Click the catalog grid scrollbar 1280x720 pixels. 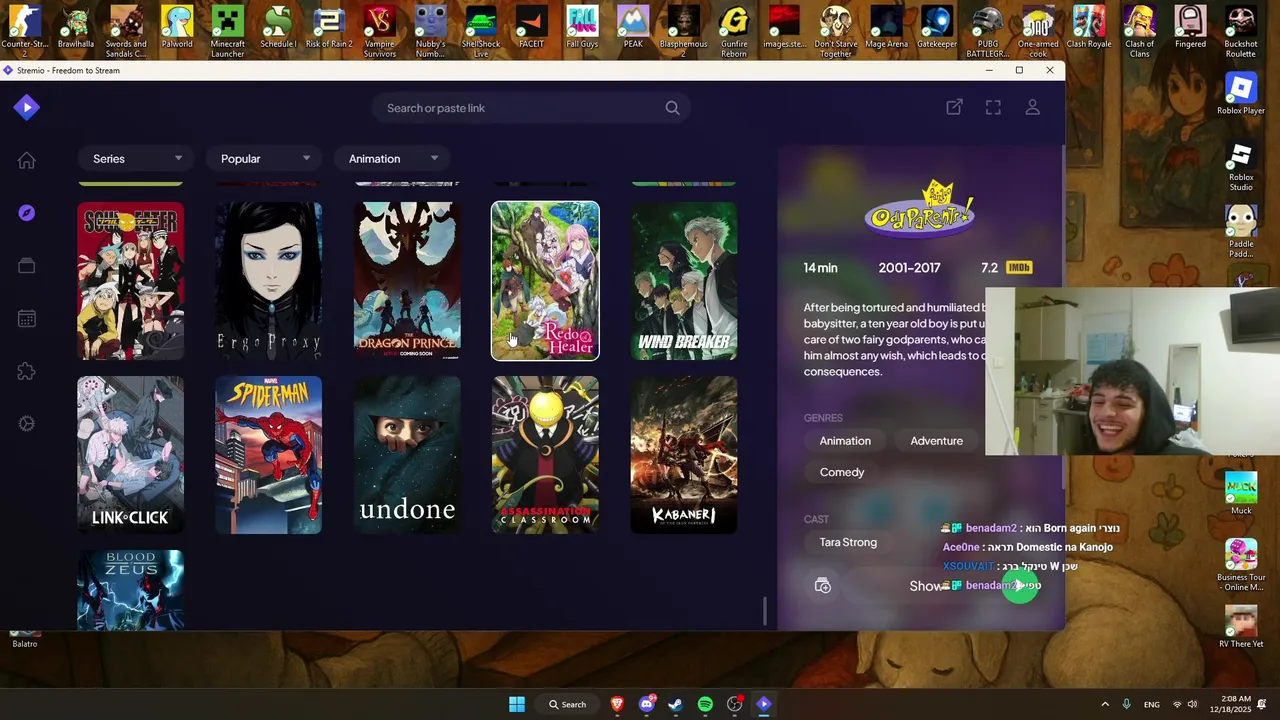coord(765,611)
